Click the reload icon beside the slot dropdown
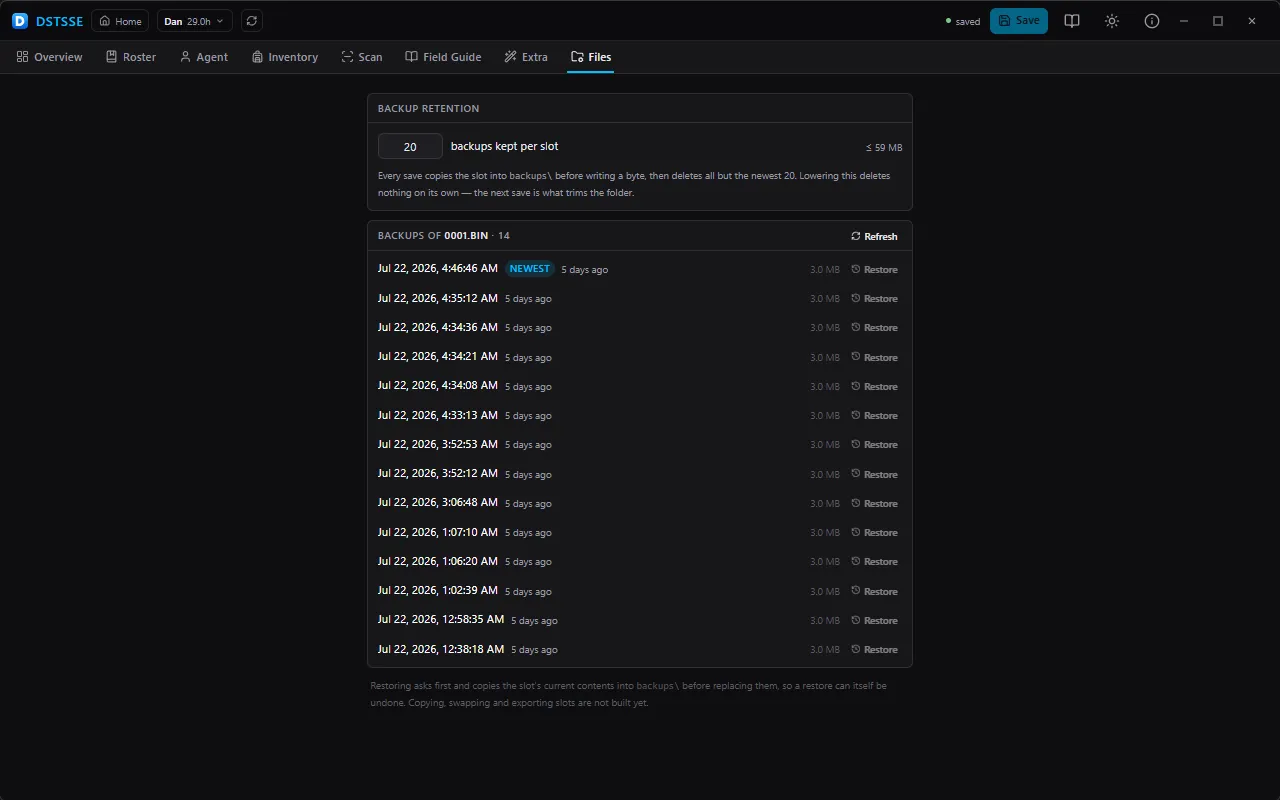Screen dimensions: 1280x800 (252, 21)
